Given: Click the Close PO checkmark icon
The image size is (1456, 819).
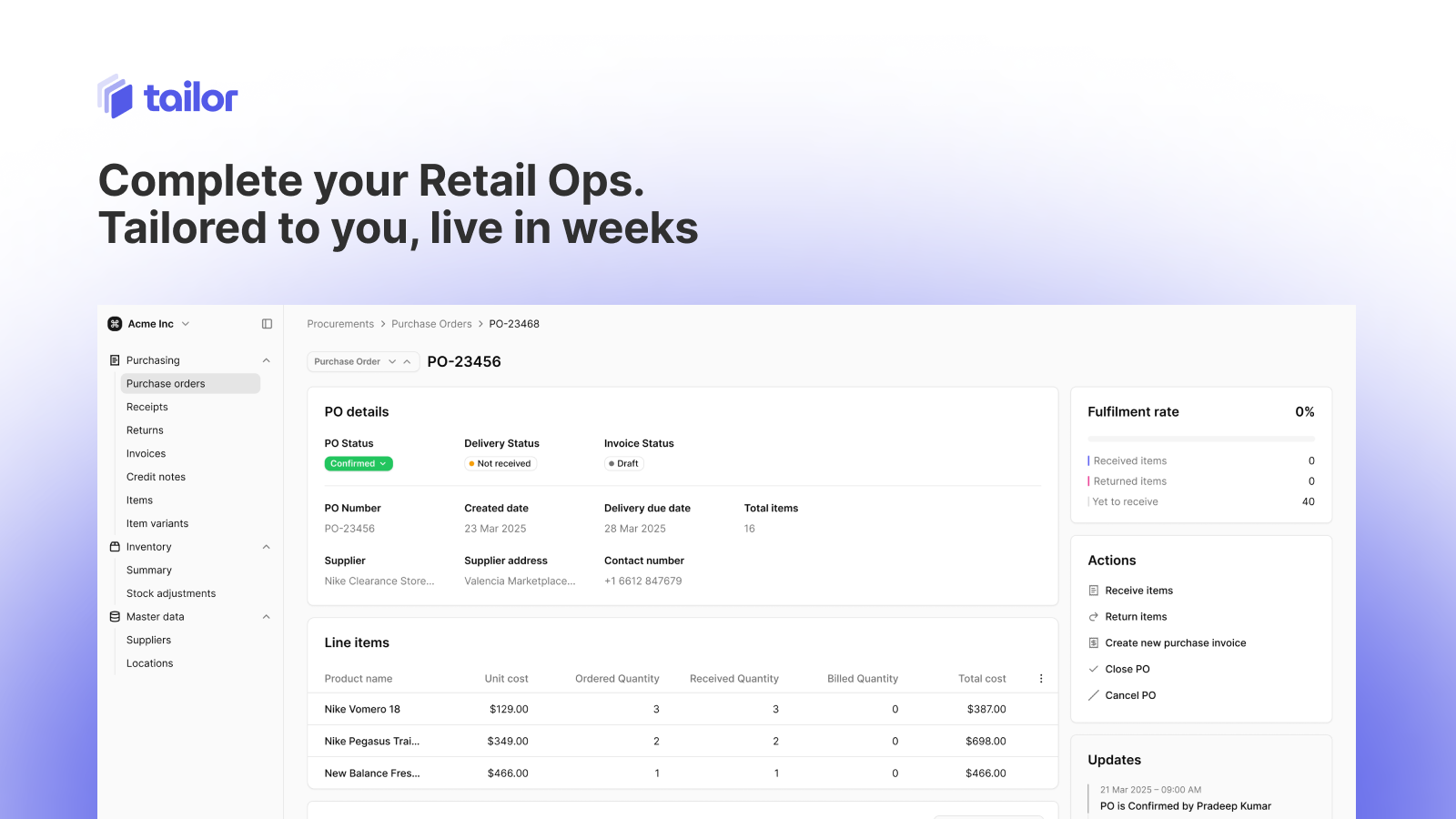Looking at the screenshot, I should click(1094, 669).
